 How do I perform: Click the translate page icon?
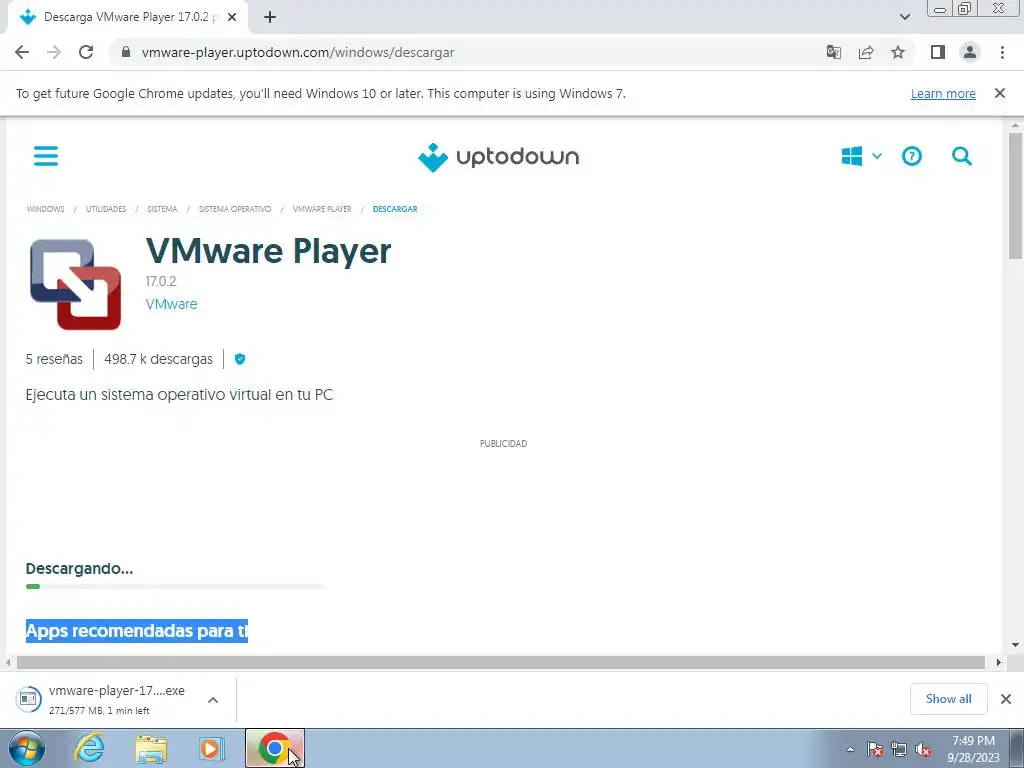[x=833, y=52]
